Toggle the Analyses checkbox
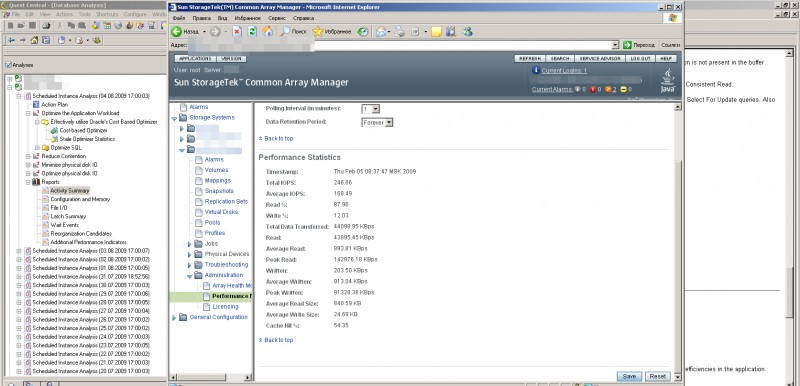The height and width of the screenshot is (386, 800). [8, 65]
